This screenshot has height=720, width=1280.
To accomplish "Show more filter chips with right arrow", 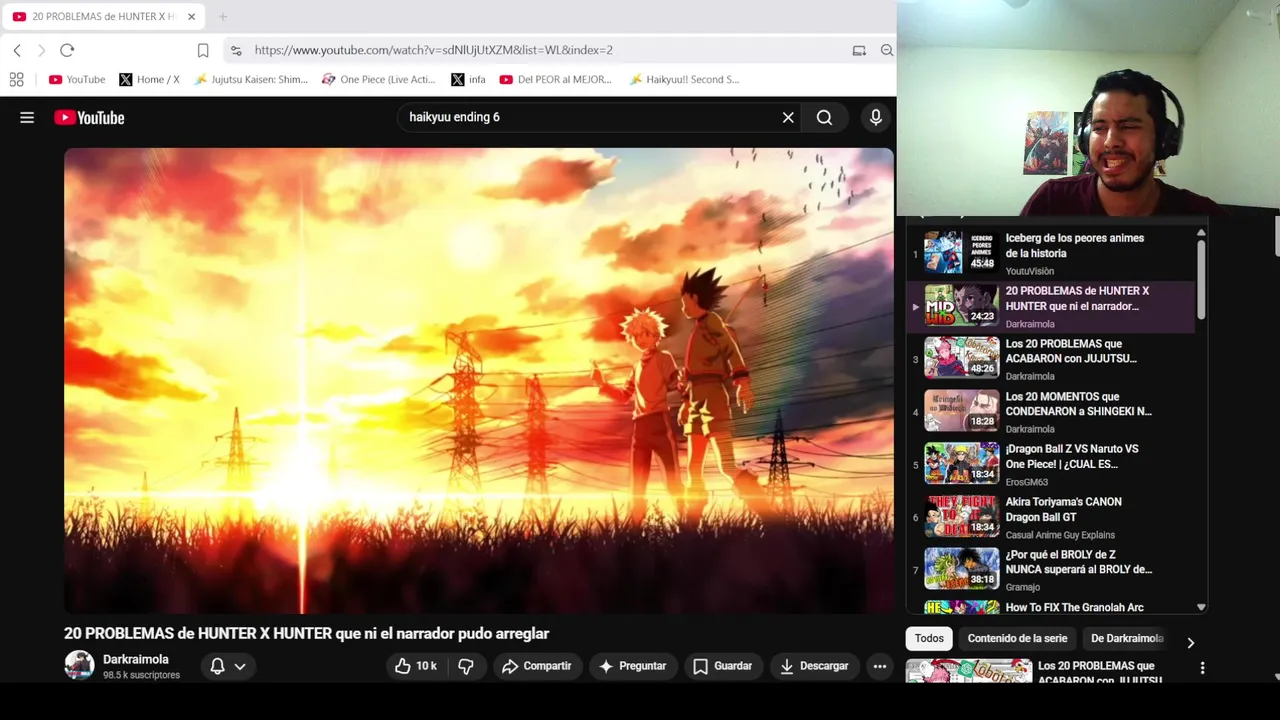I will [1190, 642].
